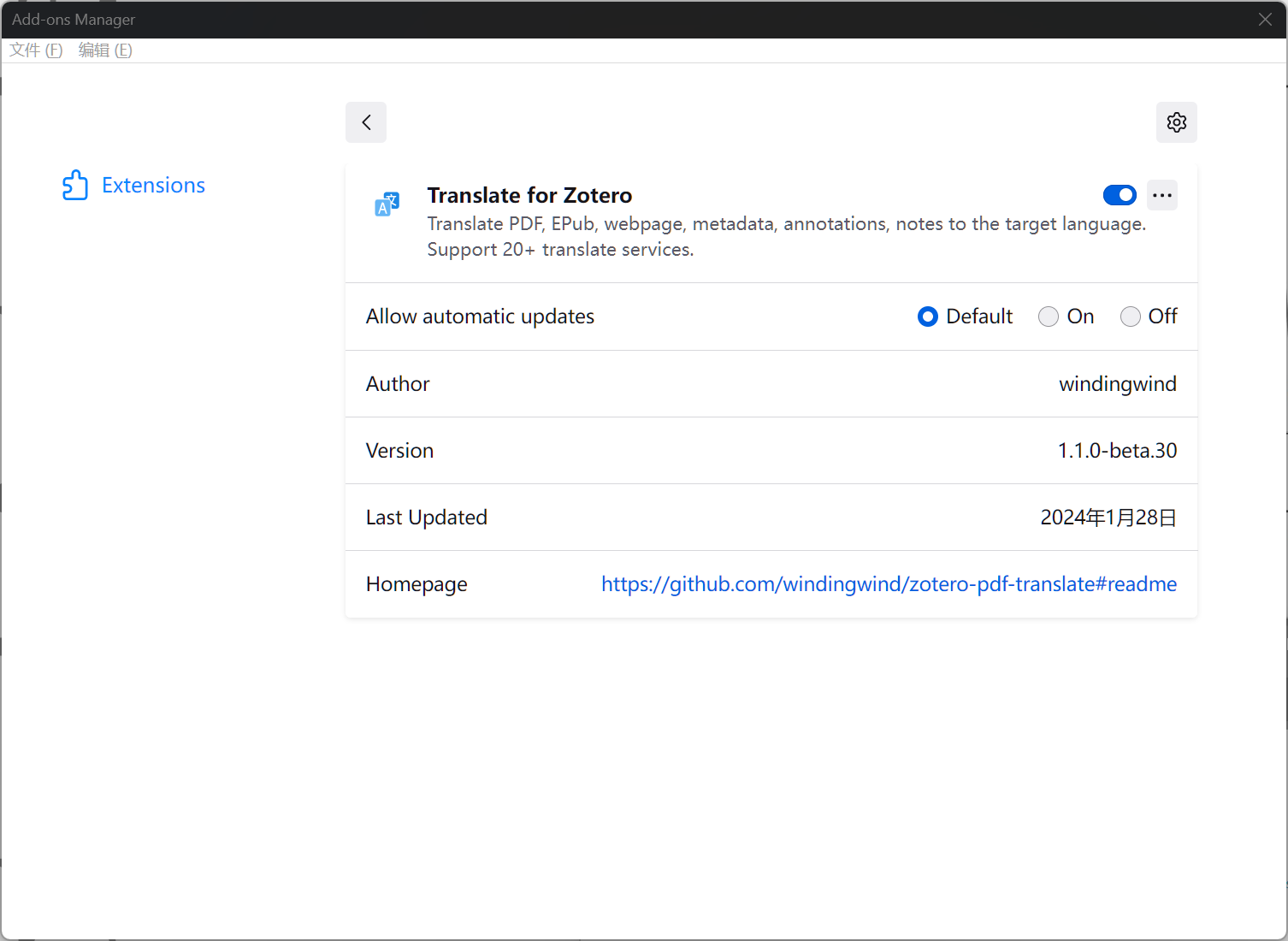This screenshot has width=1288, height=941.
Task: Click the Extensions puzzle piece icon
Action: coord(75,185)
